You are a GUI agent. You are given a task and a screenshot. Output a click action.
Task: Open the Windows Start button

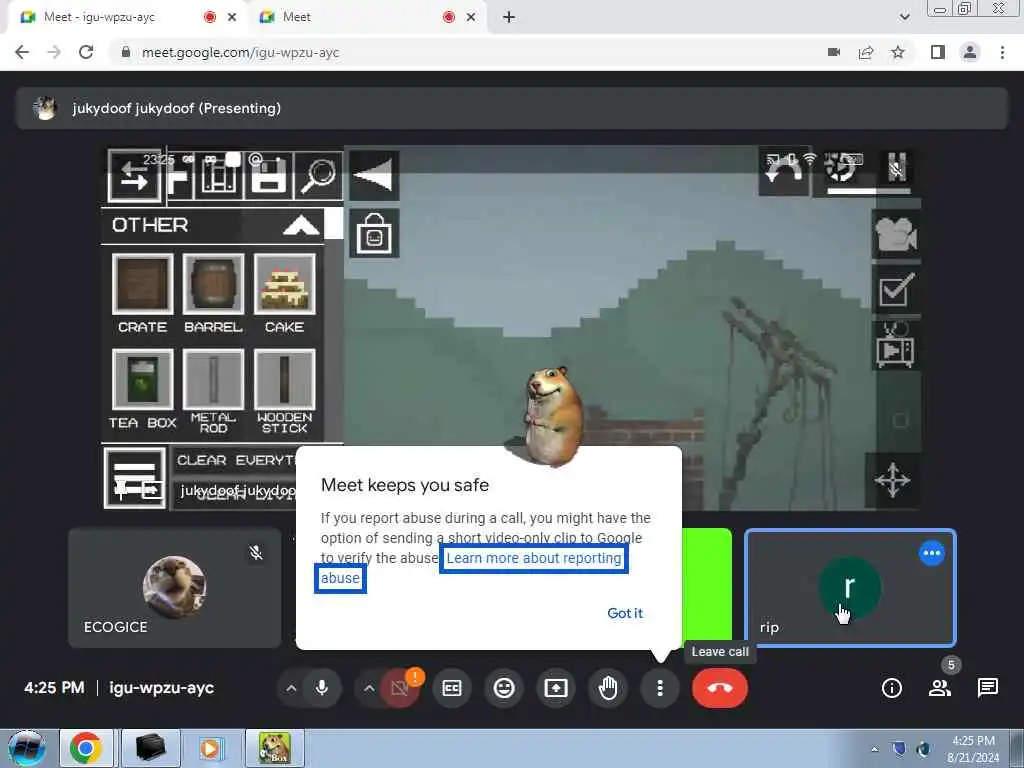(x=27, y=748)
